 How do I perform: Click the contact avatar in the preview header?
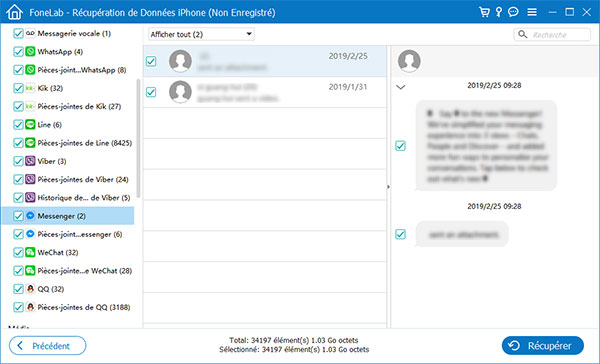coord(409,61)
